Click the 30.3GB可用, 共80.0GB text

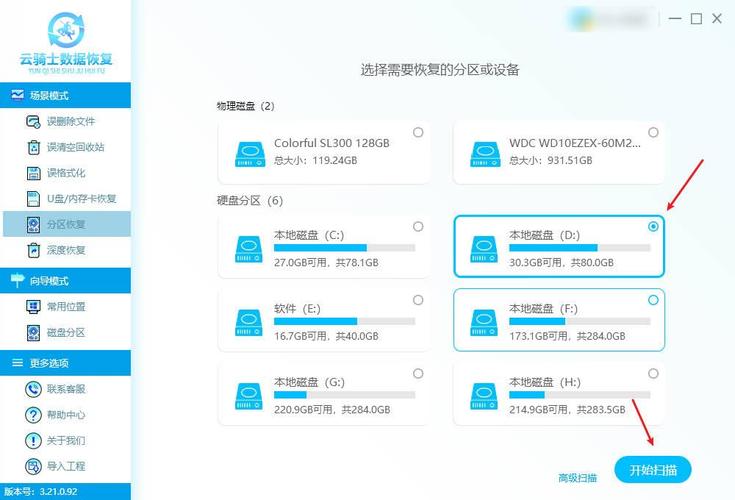(x=562, y=262)
